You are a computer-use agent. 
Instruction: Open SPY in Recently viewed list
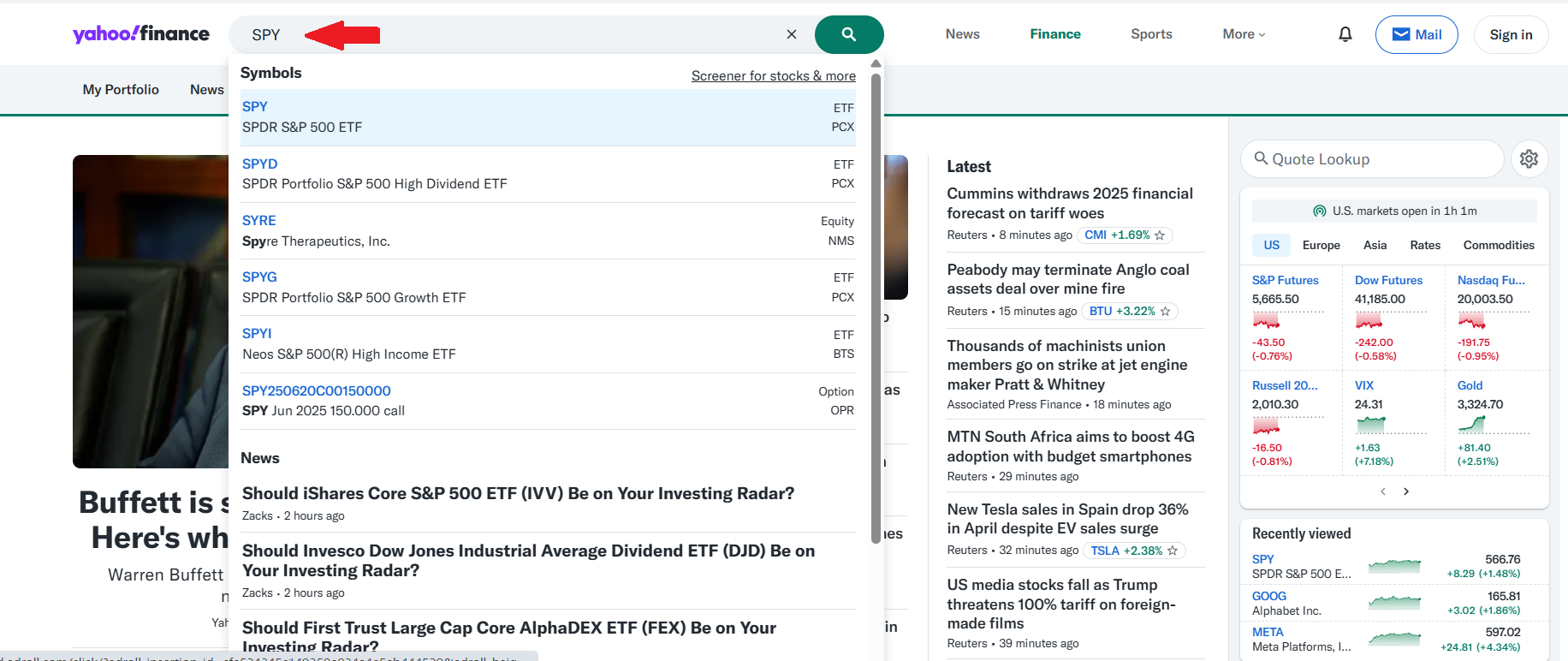coord(1262,559)
